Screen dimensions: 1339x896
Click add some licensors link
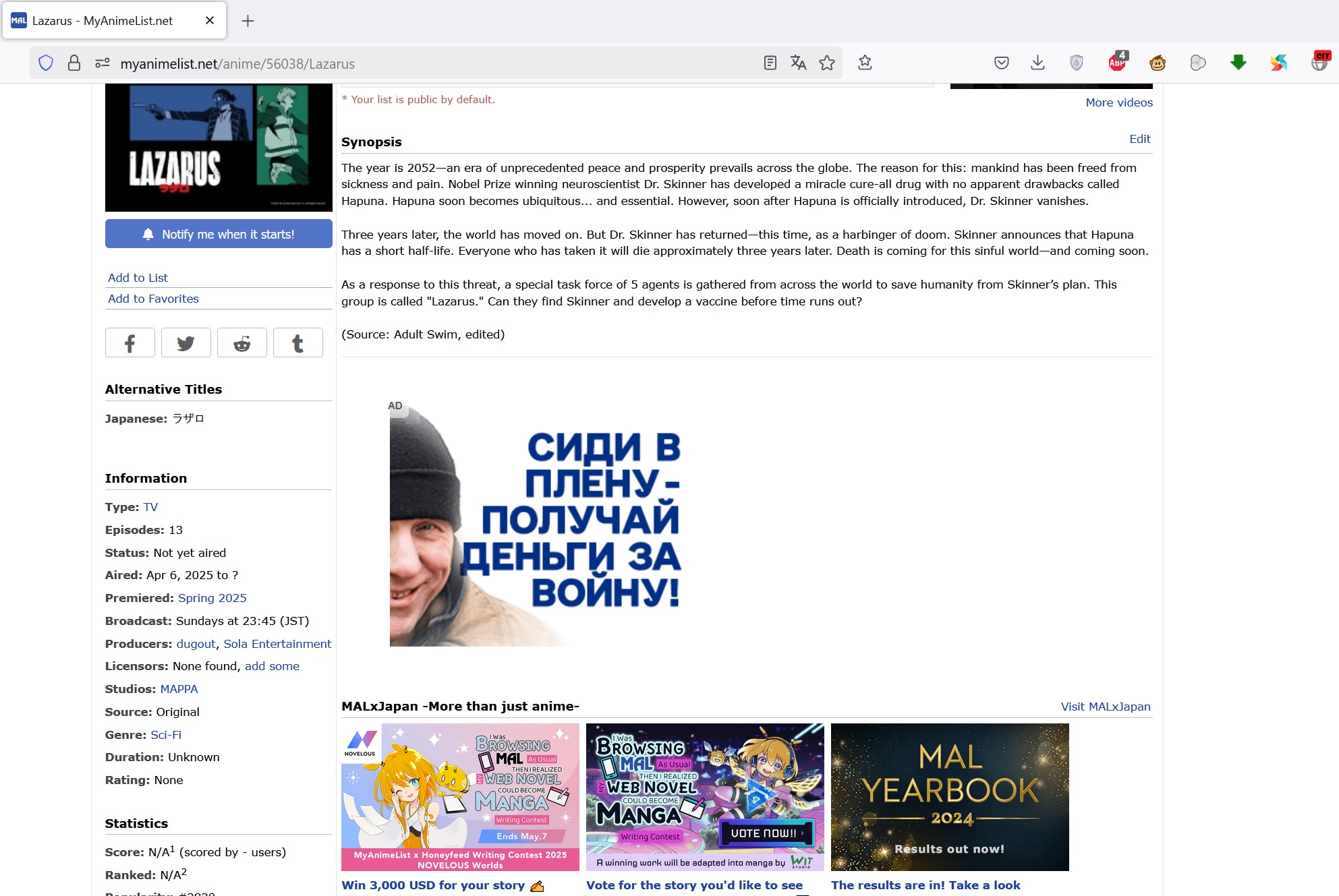[272, 666]
